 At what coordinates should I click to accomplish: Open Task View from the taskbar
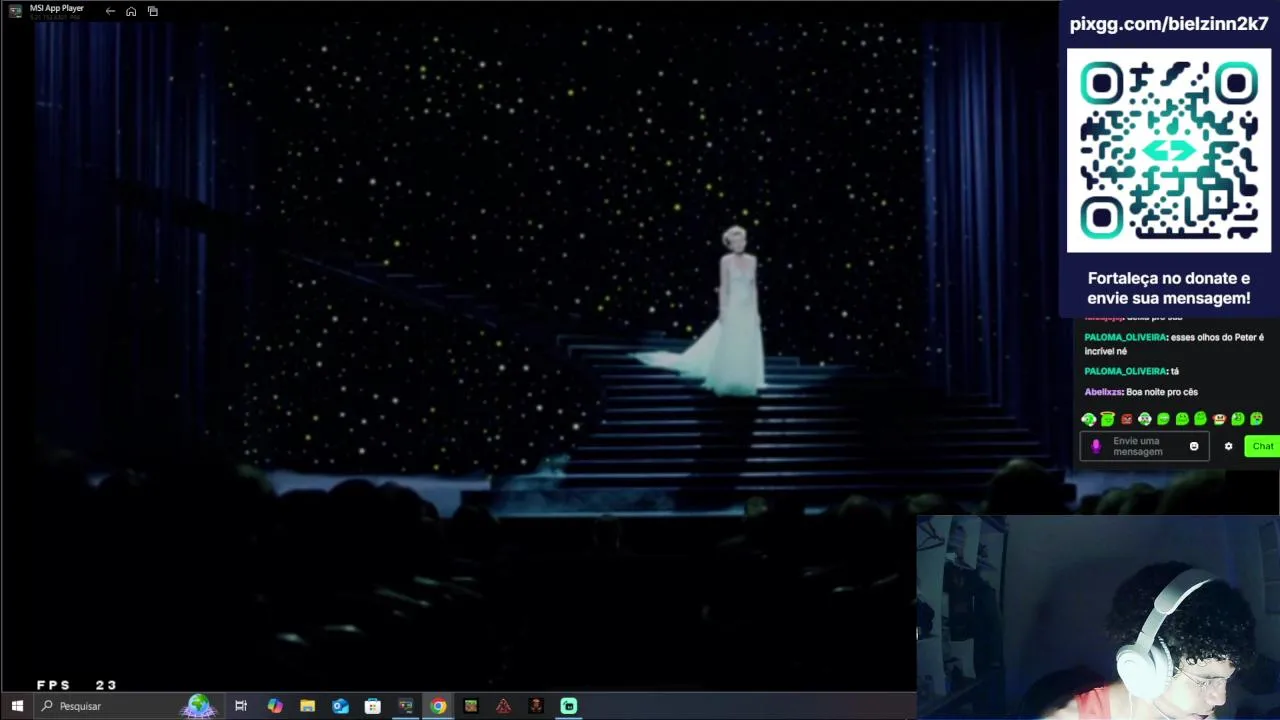pyautogui.click(x=241, y=706)
